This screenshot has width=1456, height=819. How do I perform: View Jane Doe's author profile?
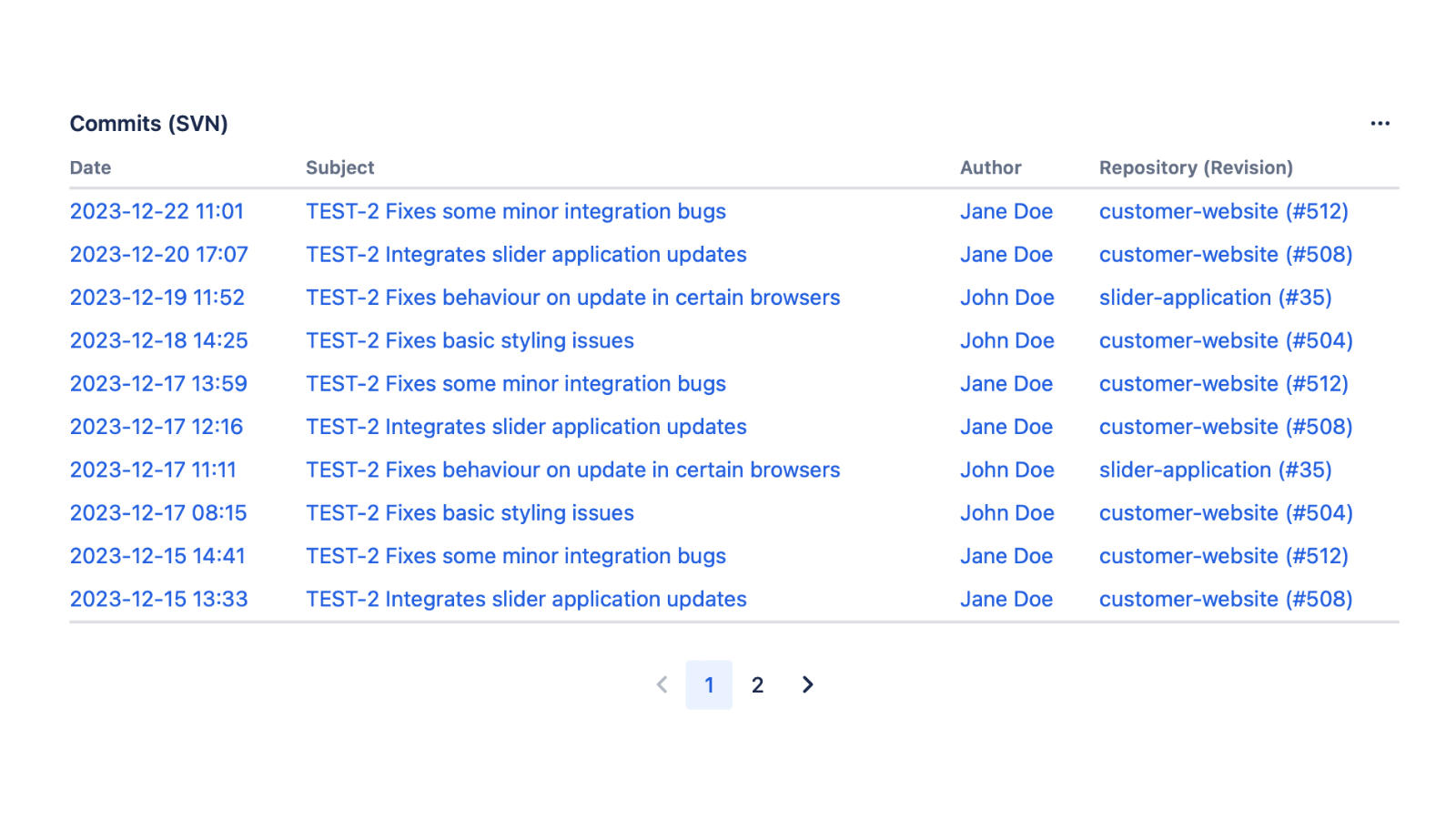pos(1006,211)
